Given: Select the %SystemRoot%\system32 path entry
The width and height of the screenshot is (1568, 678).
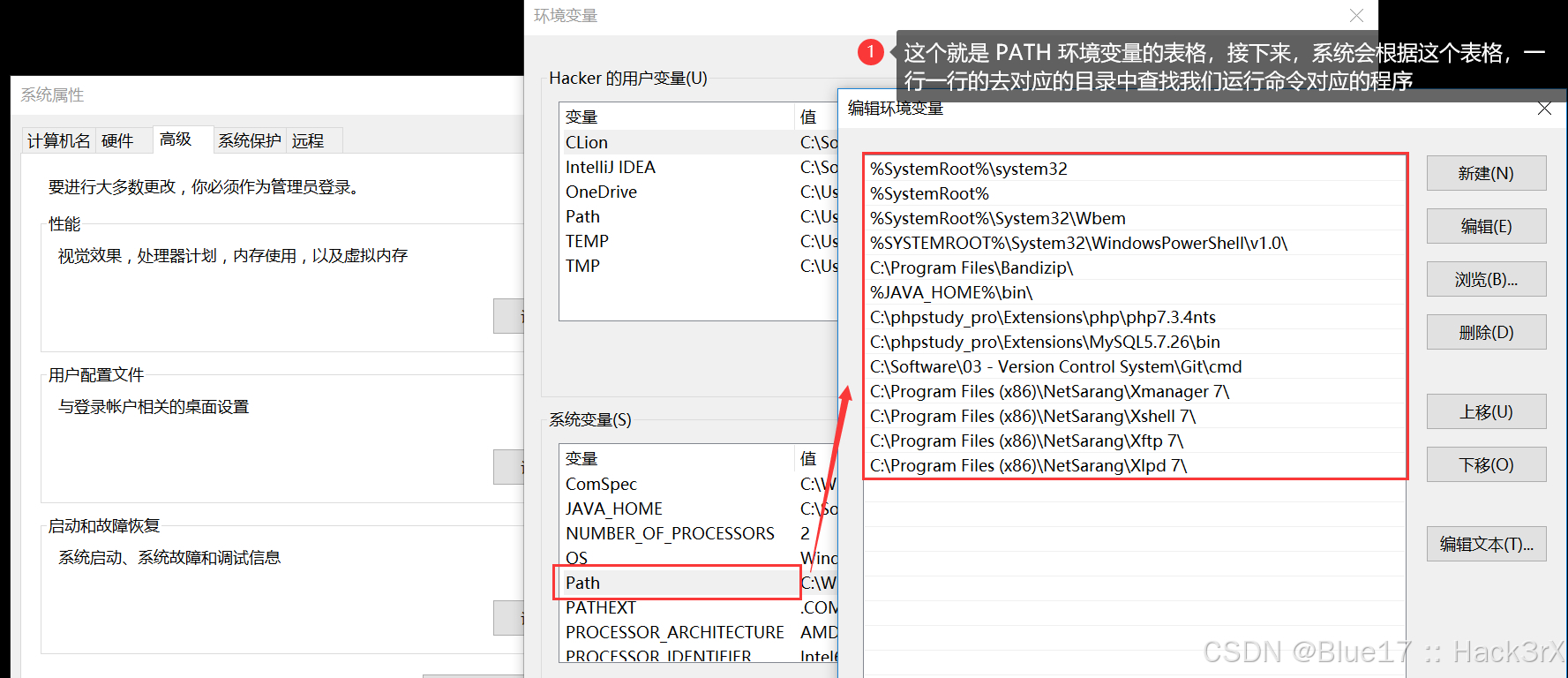Looking at the screenshot, I should coord(1135,169).
